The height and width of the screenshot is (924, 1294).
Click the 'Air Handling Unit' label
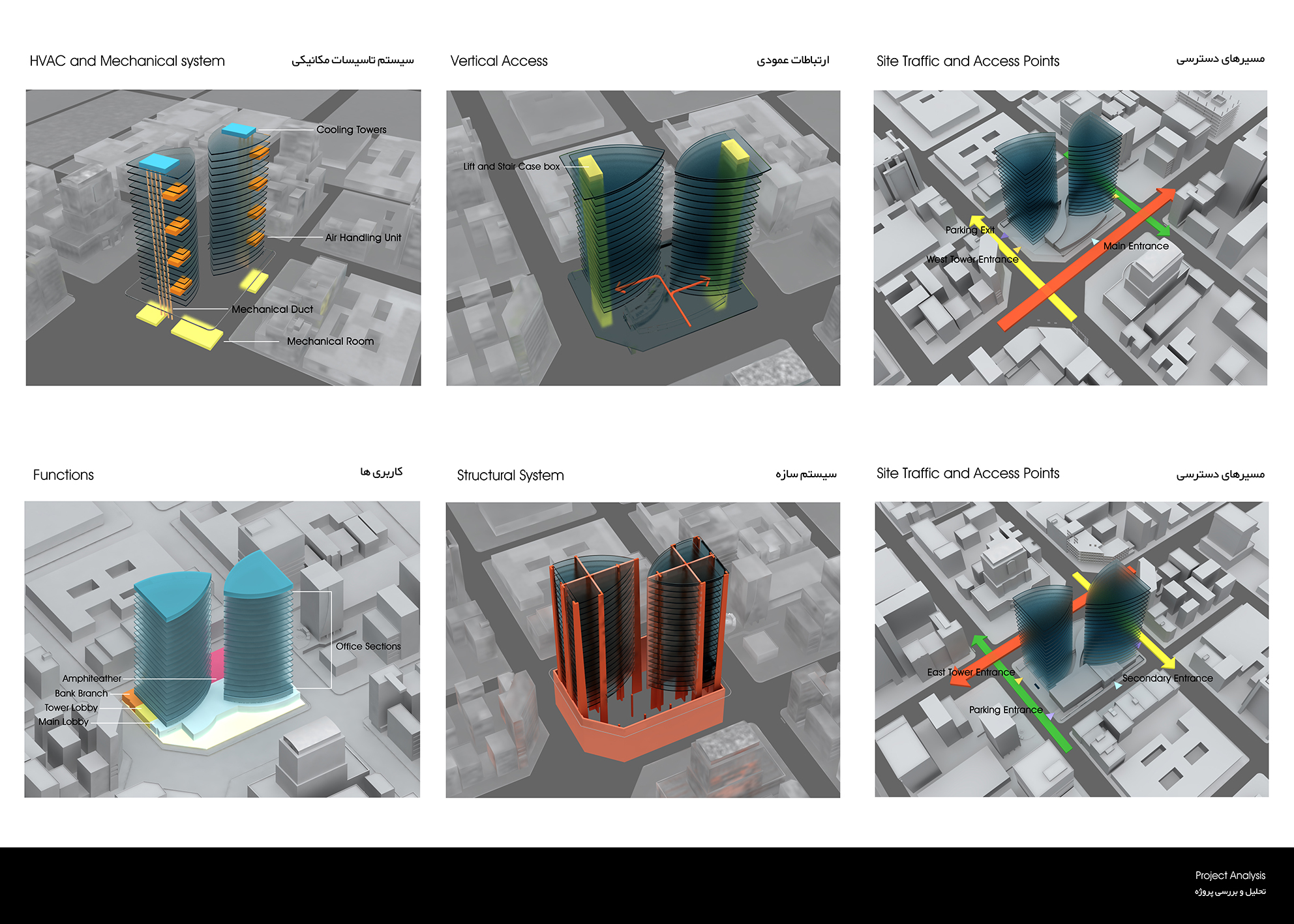coord(363,237)
